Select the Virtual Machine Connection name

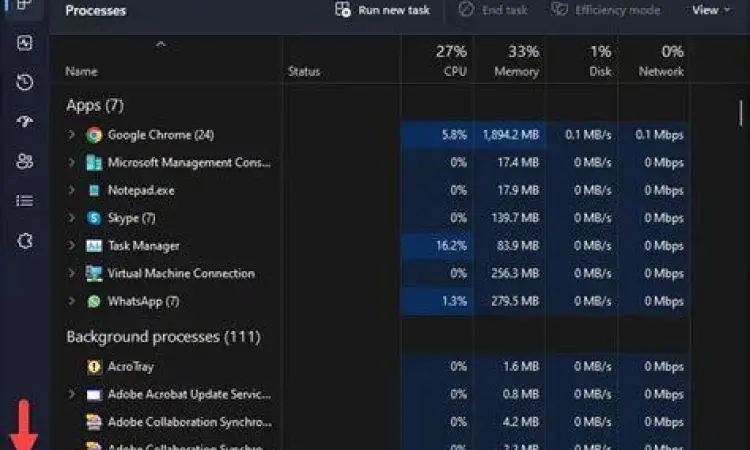click(x=181, y=274)
